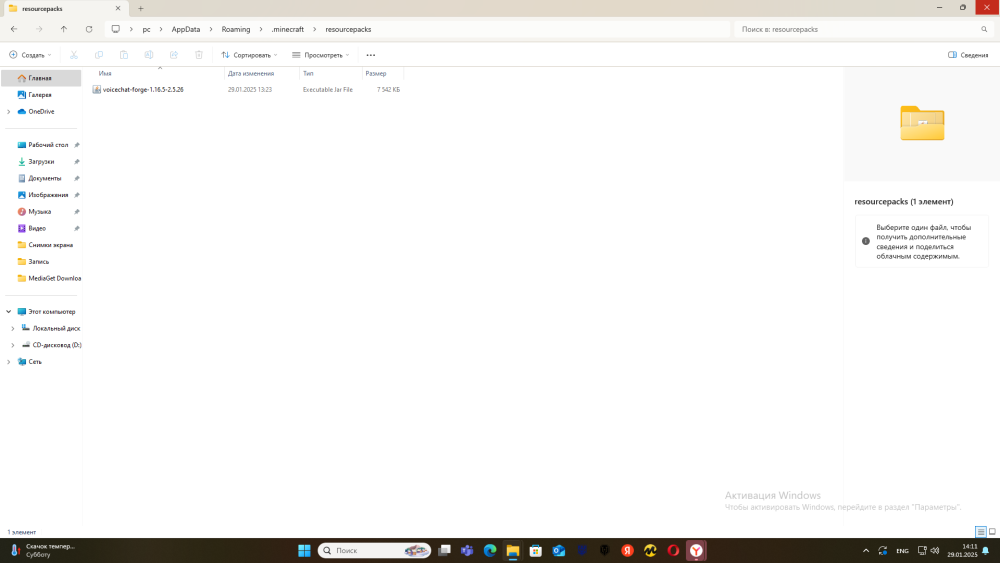Image resolution: width=1000 pixels, height=563 pixels.
Task: Open OneDrive in sidebar
Action: 41,112
